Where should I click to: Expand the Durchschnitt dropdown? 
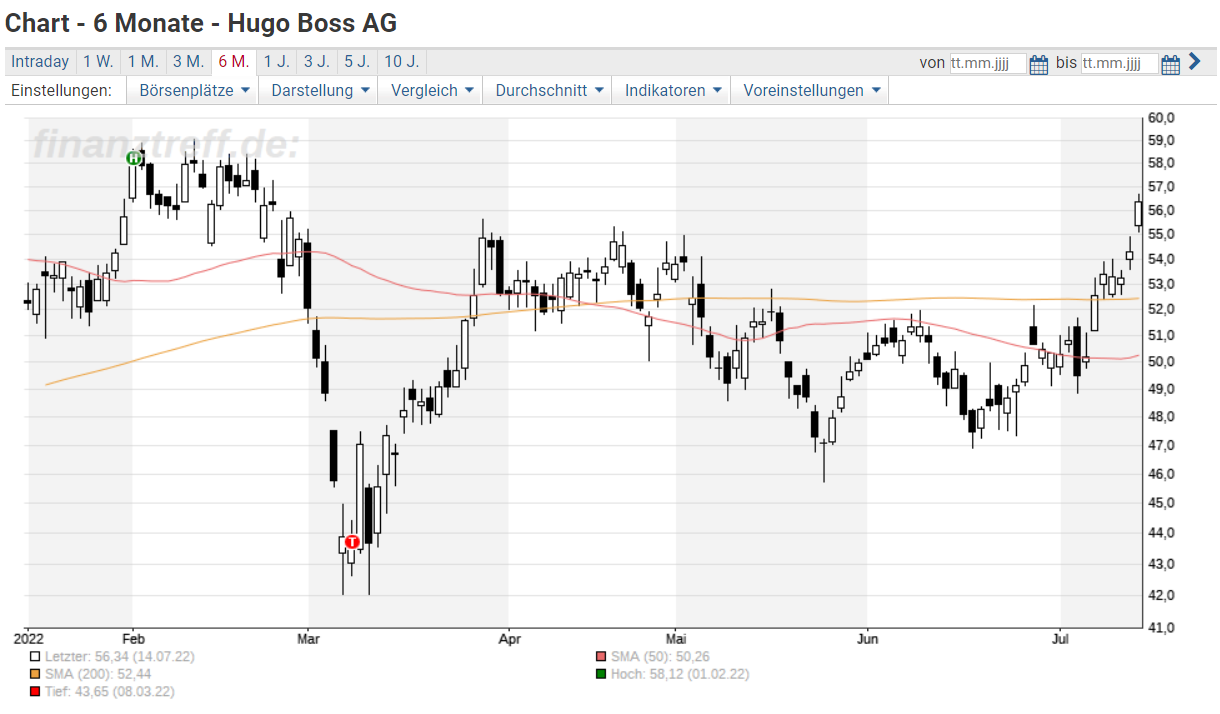pyautogui.click(x=548, y=90)
